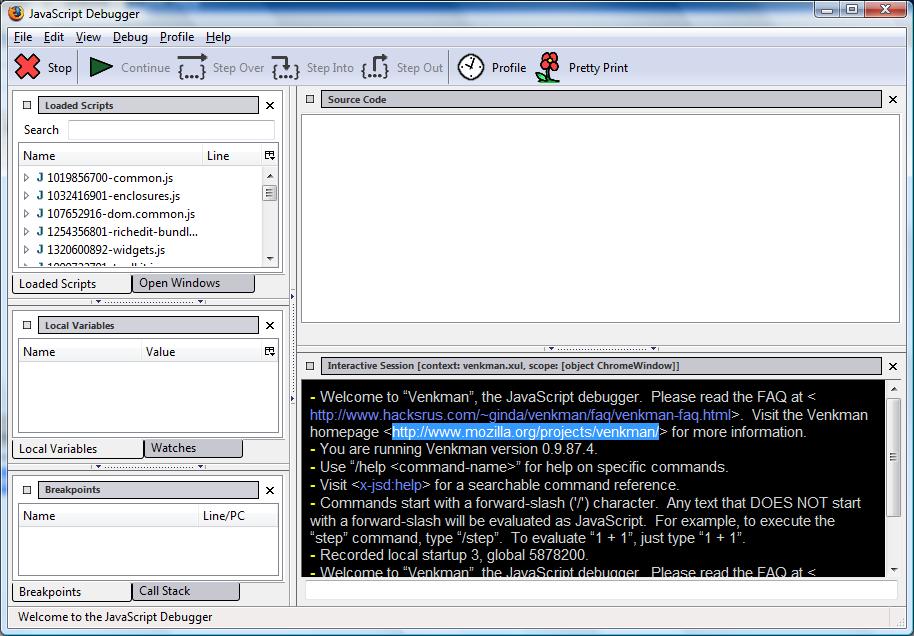The image size is (914, 636).
Task: Open the venkman-faq.html link
Action: [x=520, y=414]
